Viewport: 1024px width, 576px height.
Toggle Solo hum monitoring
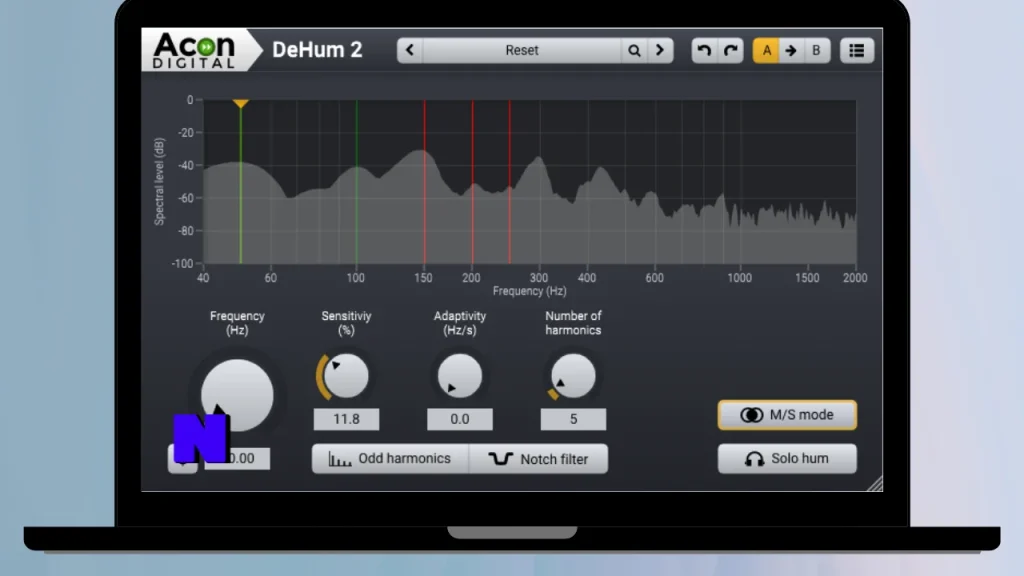click(787, 458)
